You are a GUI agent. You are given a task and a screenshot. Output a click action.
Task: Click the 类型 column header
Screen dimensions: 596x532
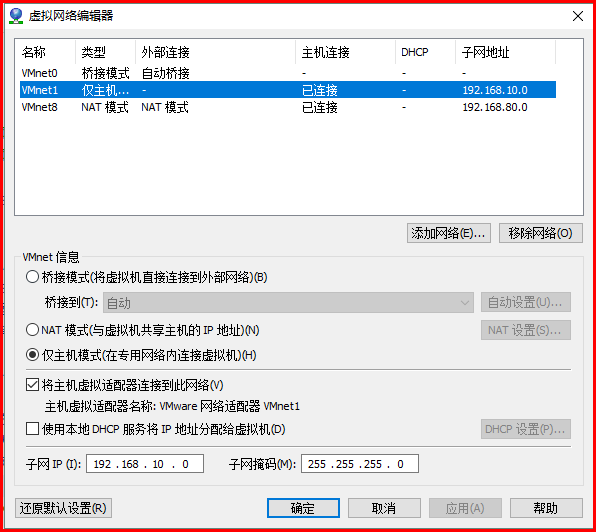click(105, 52)
